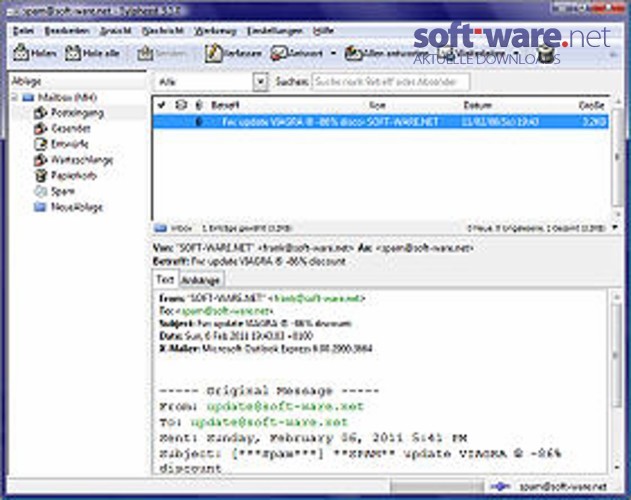The height and width of the screenshot is (500, 631).
Task: Open the Bearbeiten menu
Action: tap(67, 31)
